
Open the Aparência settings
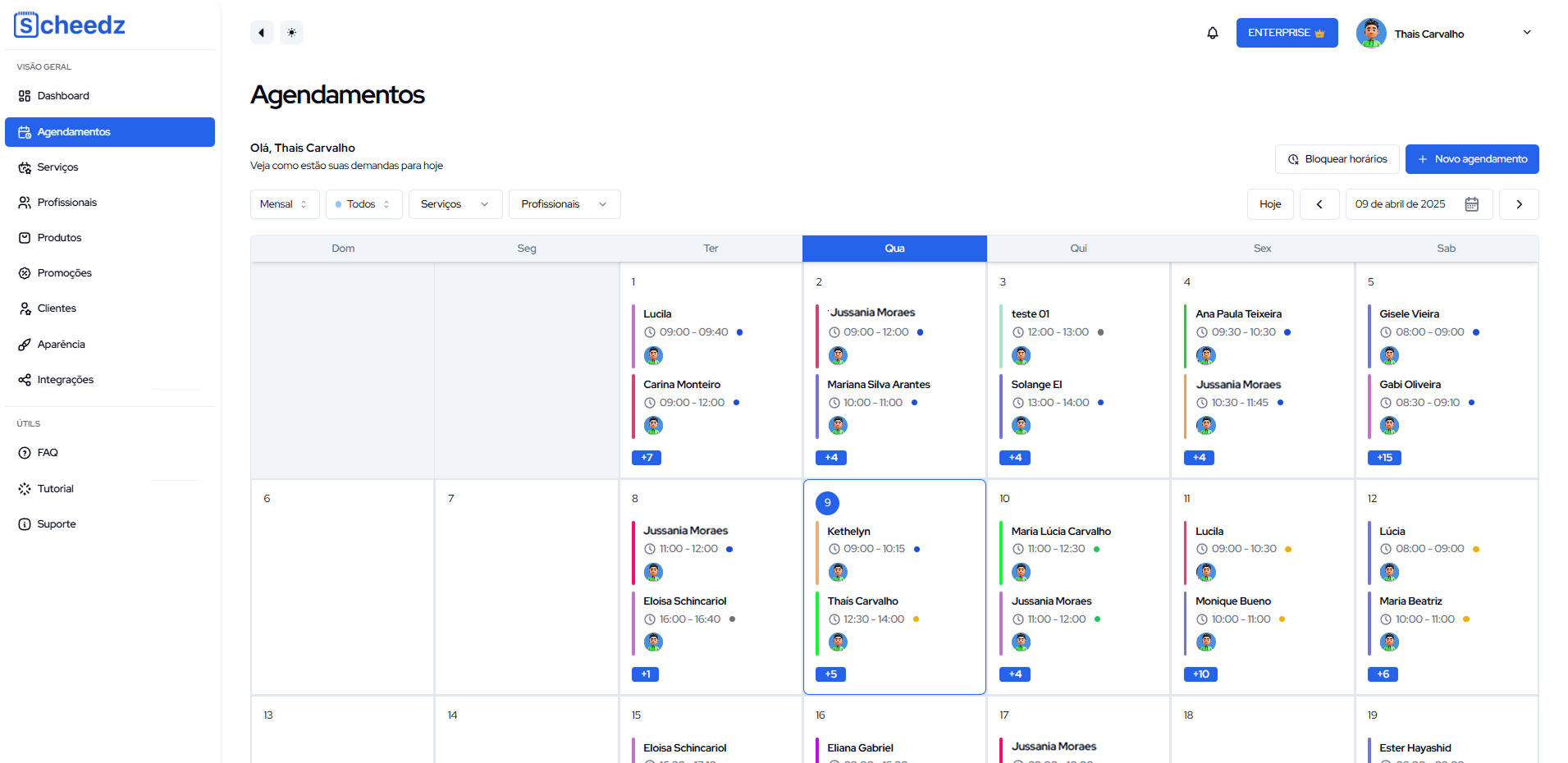click(x=110, y=345)
